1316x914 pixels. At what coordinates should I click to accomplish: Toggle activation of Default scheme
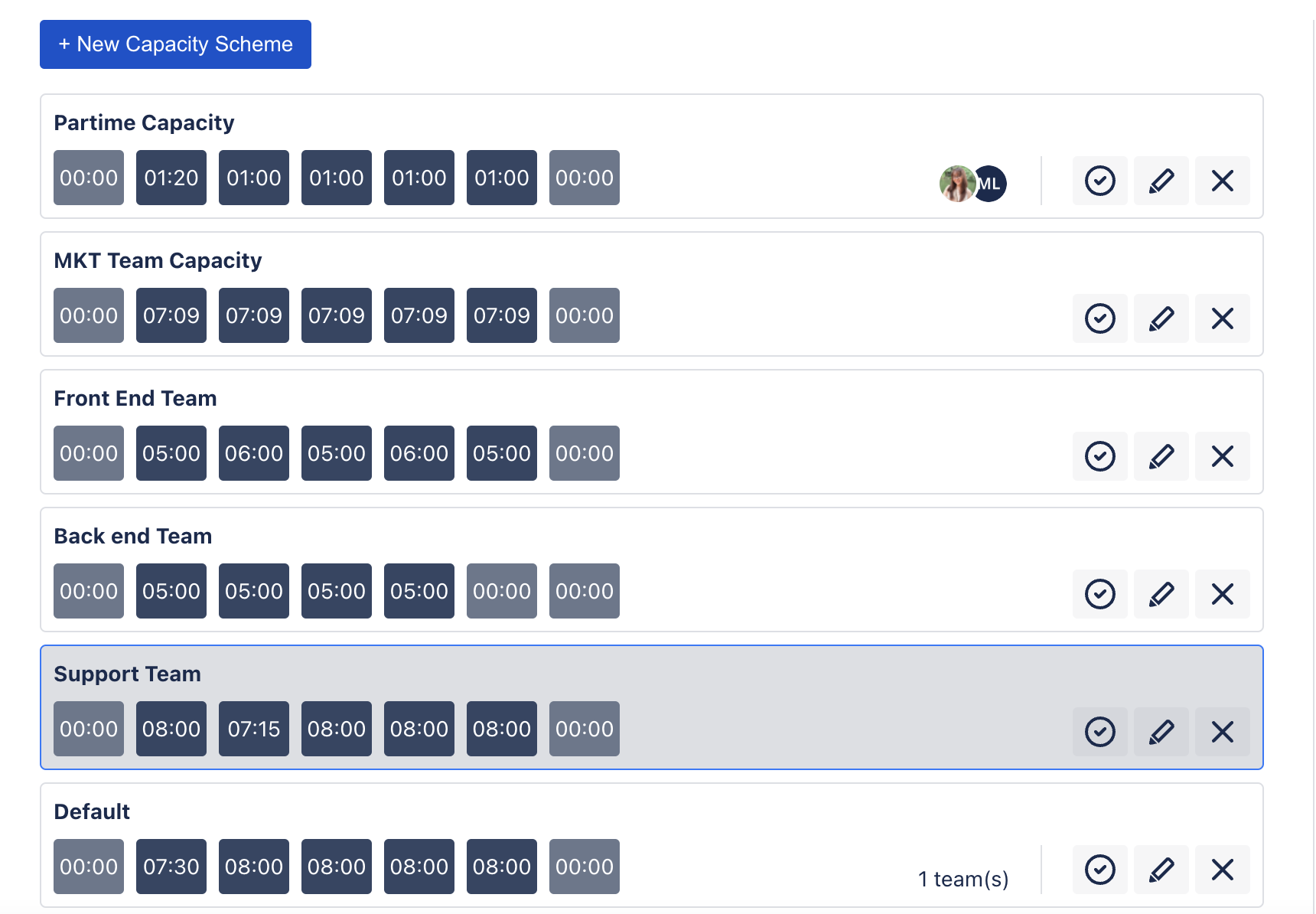click(1099, 869)
